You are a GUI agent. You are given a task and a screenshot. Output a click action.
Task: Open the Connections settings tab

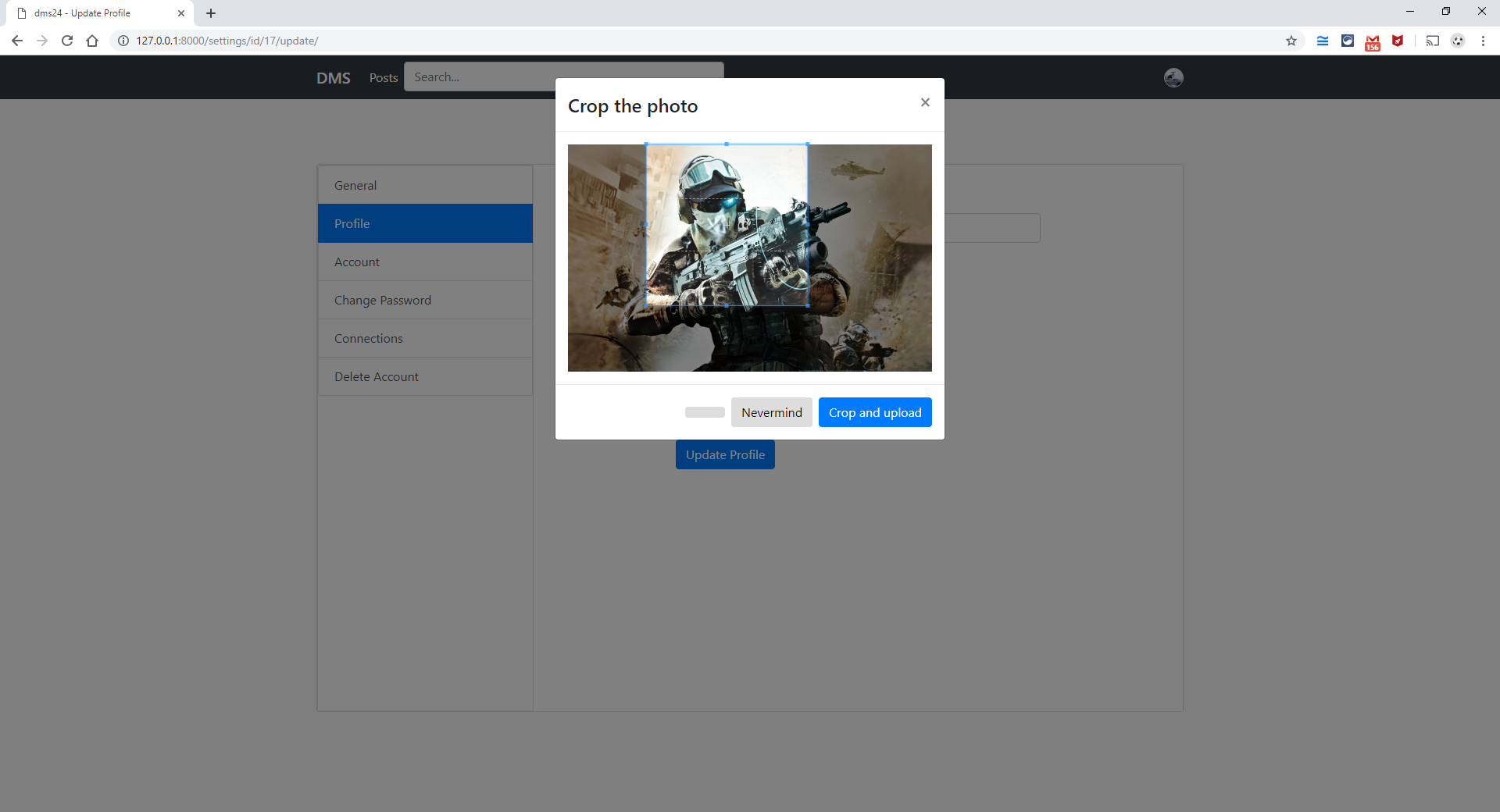(425, 338)
